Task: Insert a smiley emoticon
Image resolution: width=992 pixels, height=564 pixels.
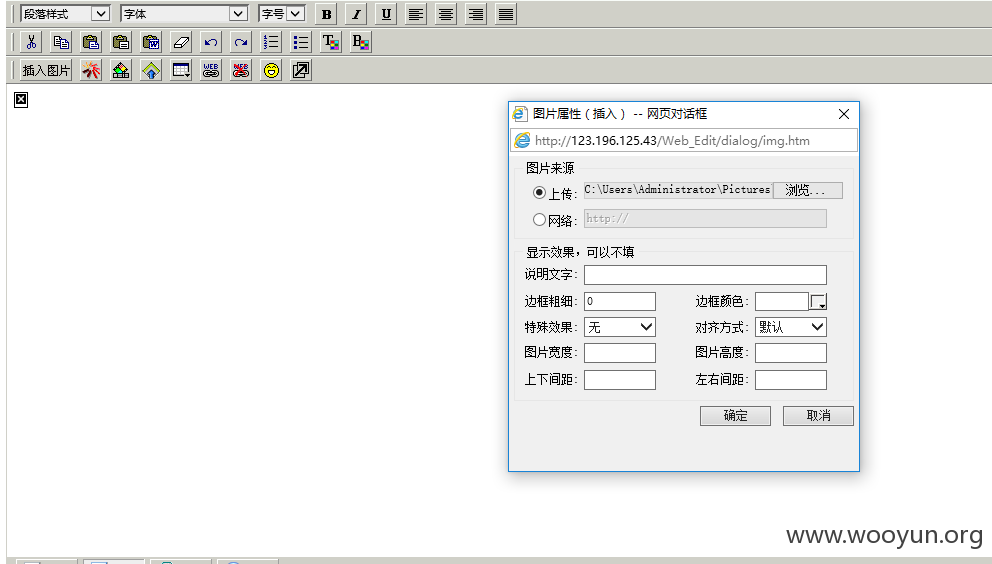Action: click(x=271, y=70)
